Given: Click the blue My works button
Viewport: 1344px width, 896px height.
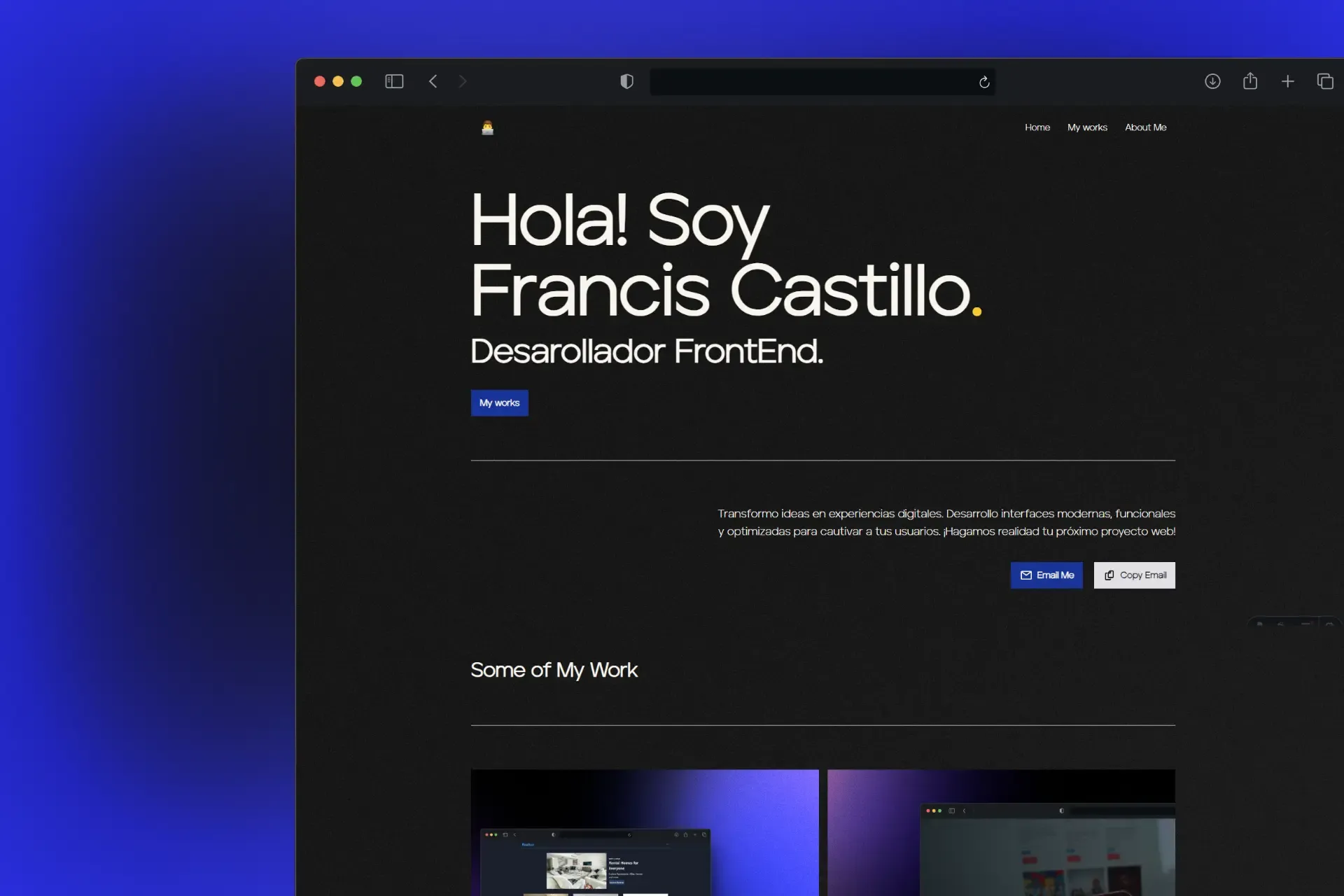Looking at the screenshot, I should point(499,402).
